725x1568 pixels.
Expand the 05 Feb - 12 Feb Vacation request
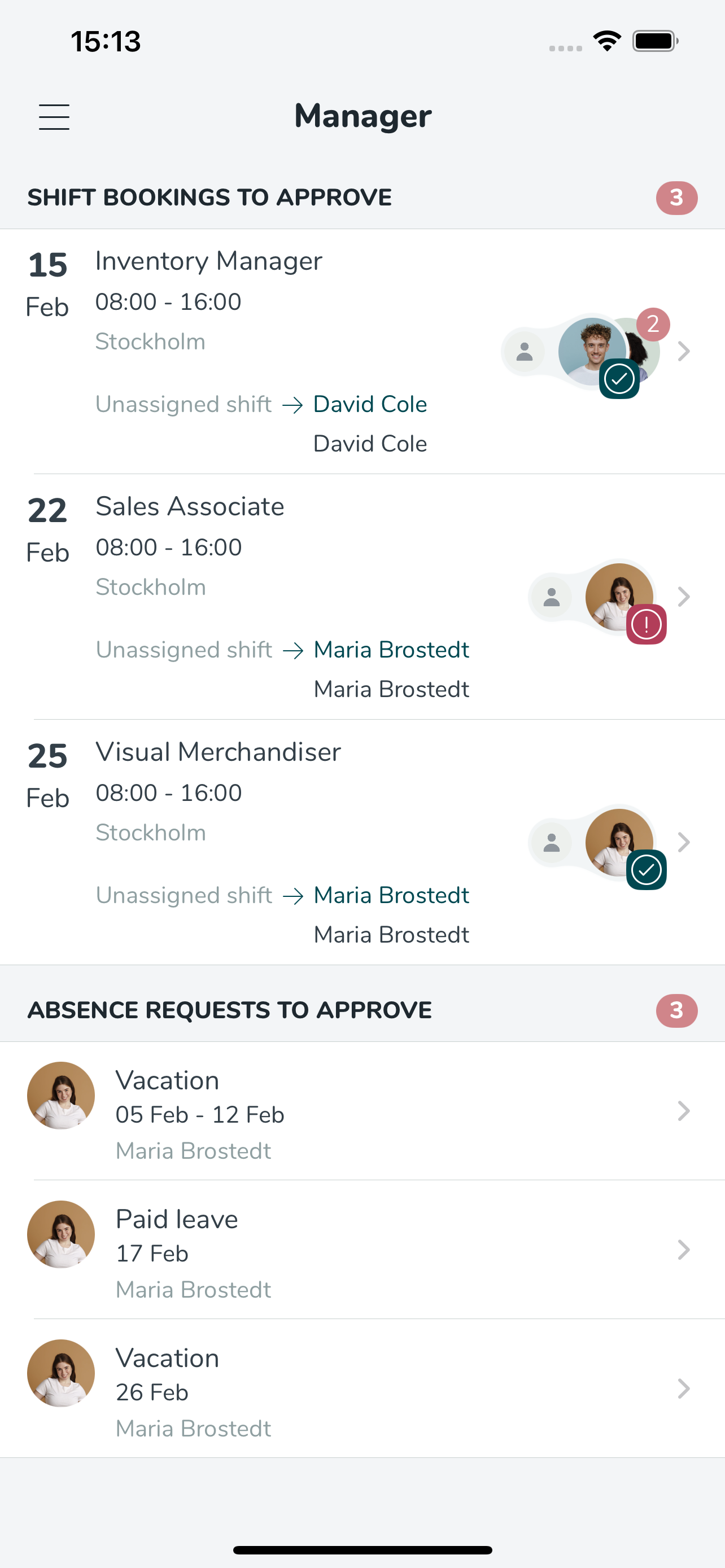click(362, 1111)
